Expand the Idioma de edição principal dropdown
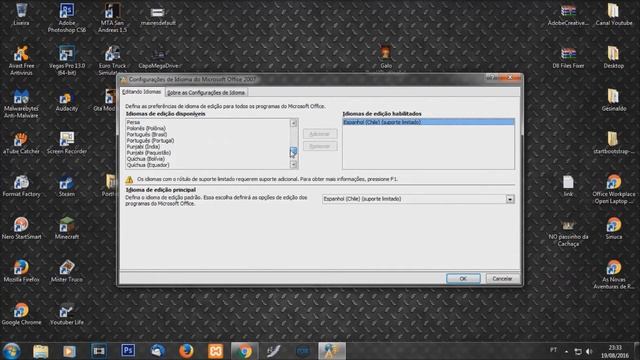Viewport: 640px width, 360px height. tap(510, 199)
